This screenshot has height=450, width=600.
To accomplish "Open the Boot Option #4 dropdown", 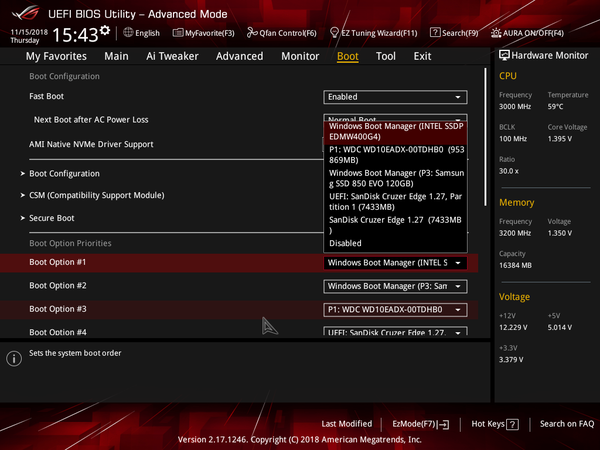I will (395, 331).
